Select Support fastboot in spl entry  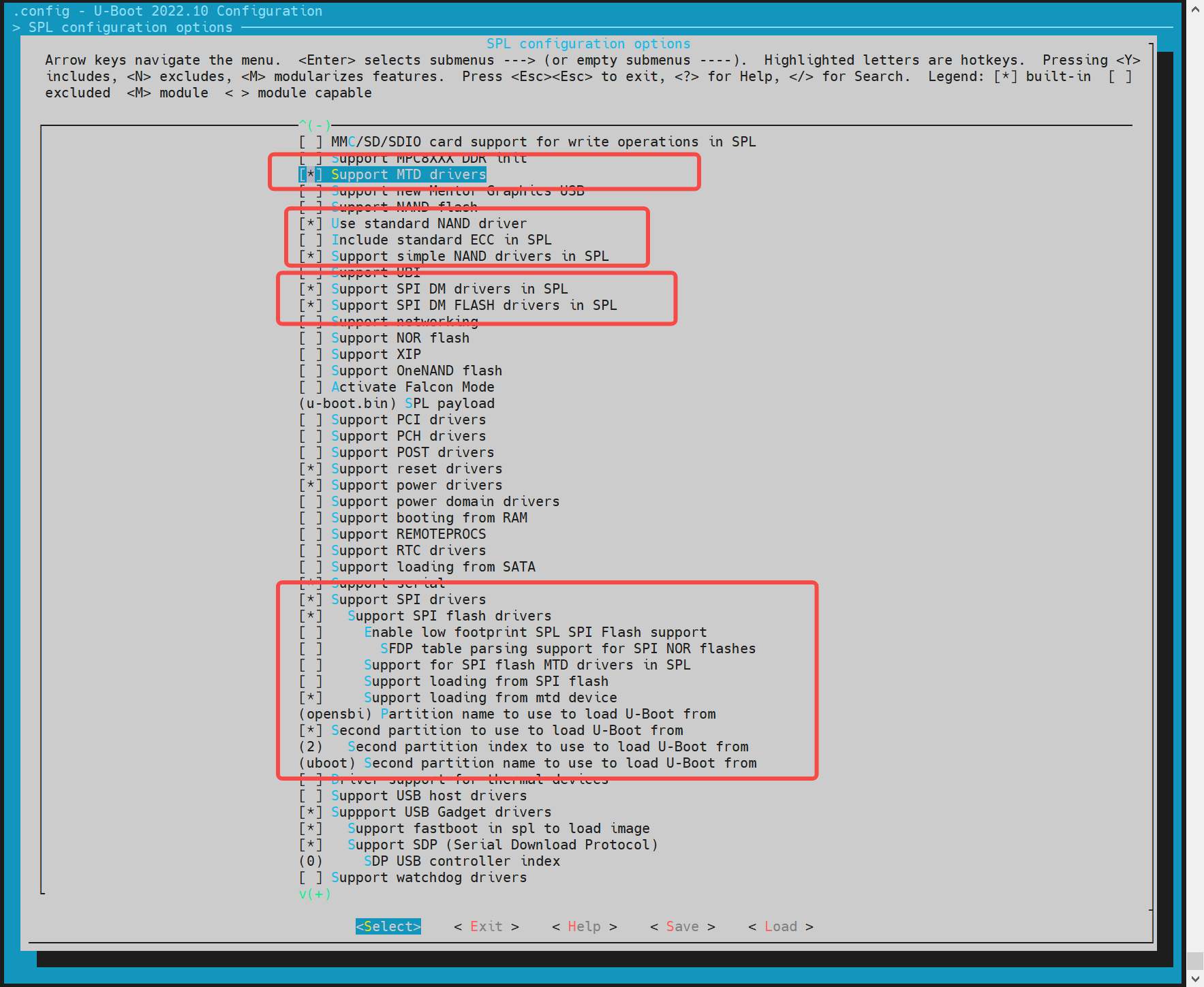(498, 828)
